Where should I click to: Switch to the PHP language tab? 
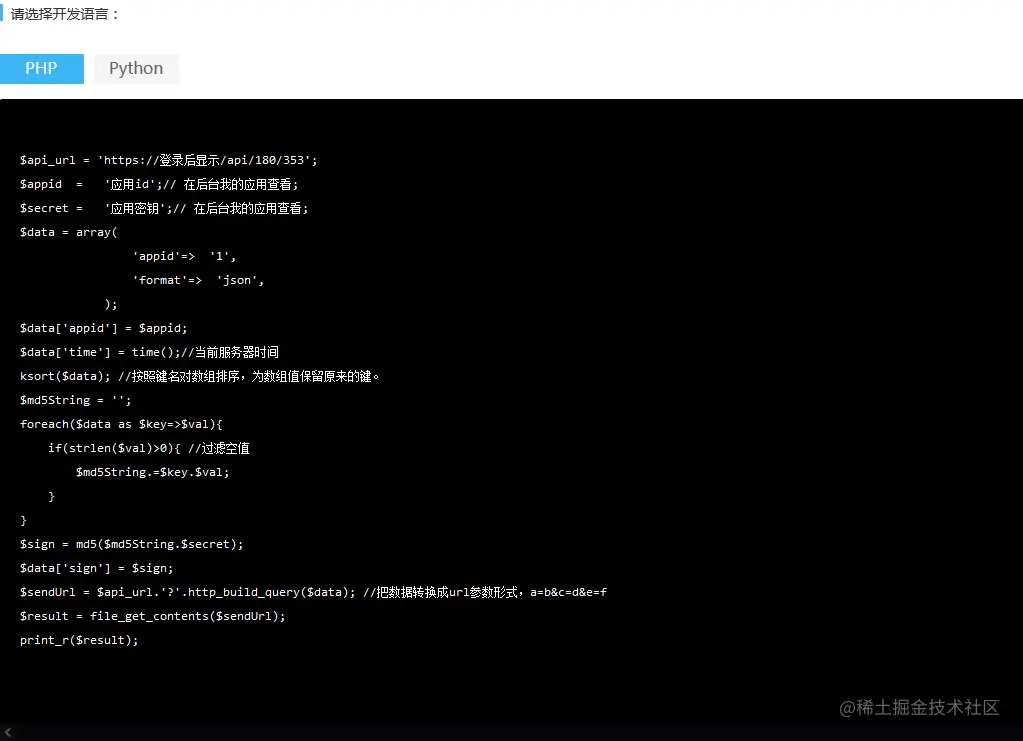tap(42, 68)
